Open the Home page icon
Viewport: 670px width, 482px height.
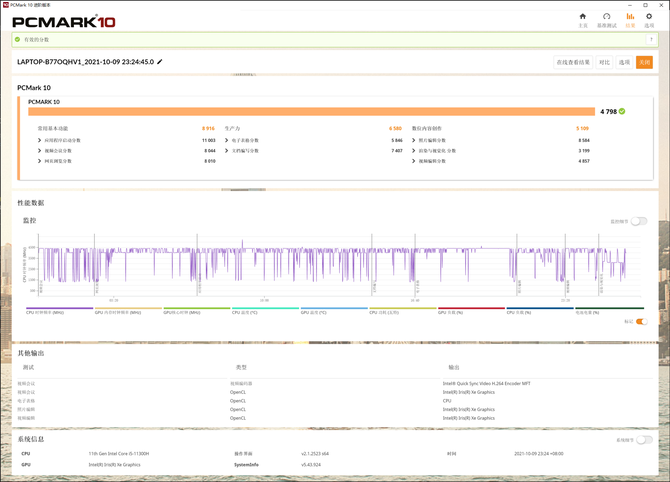click(583, 19)
